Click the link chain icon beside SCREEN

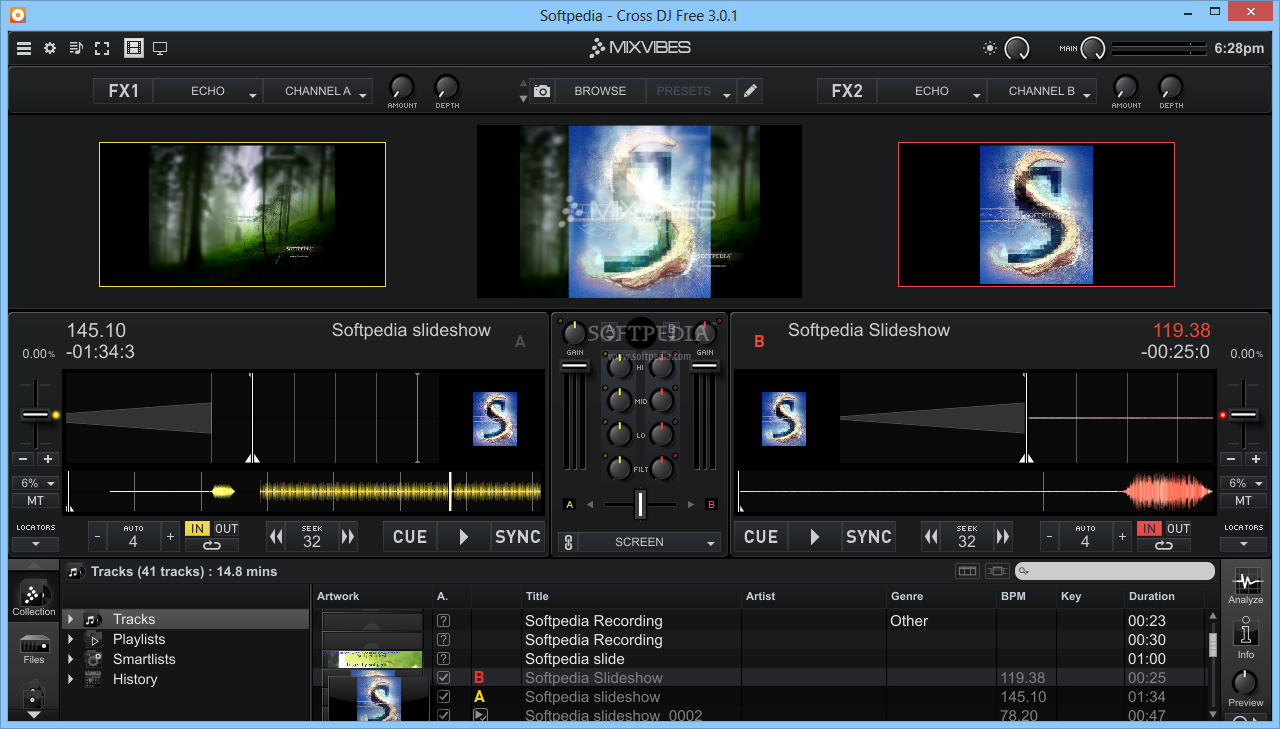pos(569,542)
